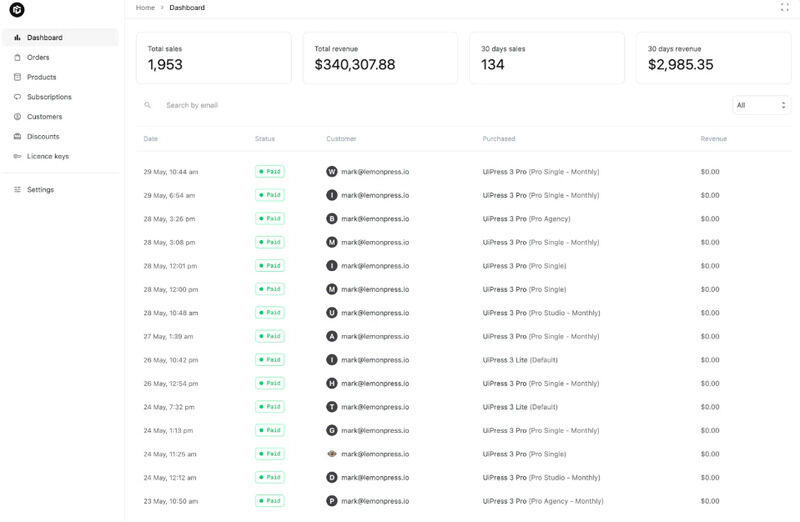This screenshot has height=522, width=800.
Task: Click the Paid badge on the 28 May 12:01 pm order
Action: 270,265
